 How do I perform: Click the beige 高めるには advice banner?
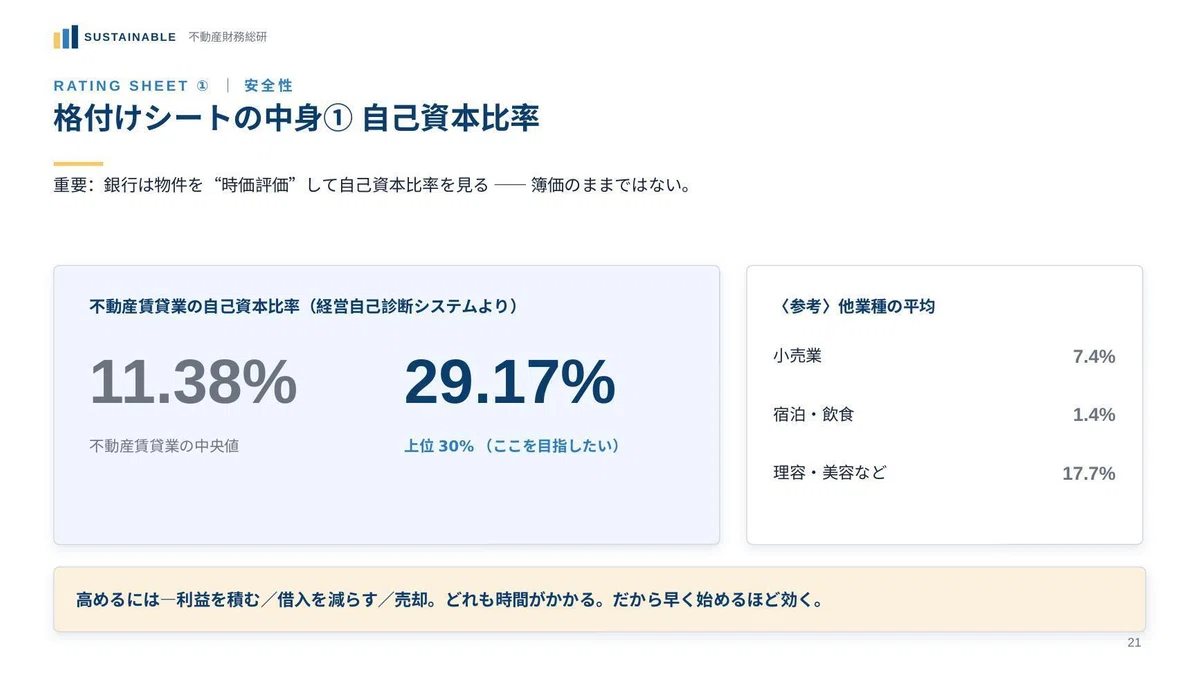tap(599, 600)
